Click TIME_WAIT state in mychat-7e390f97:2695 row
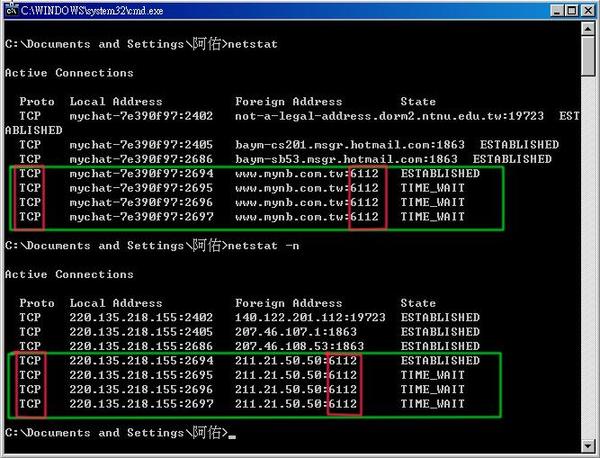This screenshot has height=458, width=600. (x=433, y=188)
